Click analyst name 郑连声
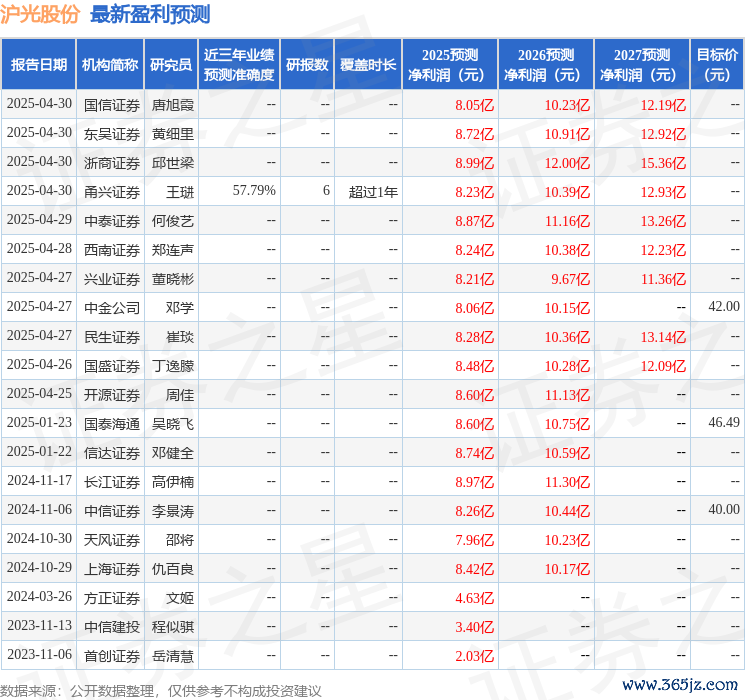Image resolution: width=745 pixels, height=700 pixels. click(x=172, y=250)
